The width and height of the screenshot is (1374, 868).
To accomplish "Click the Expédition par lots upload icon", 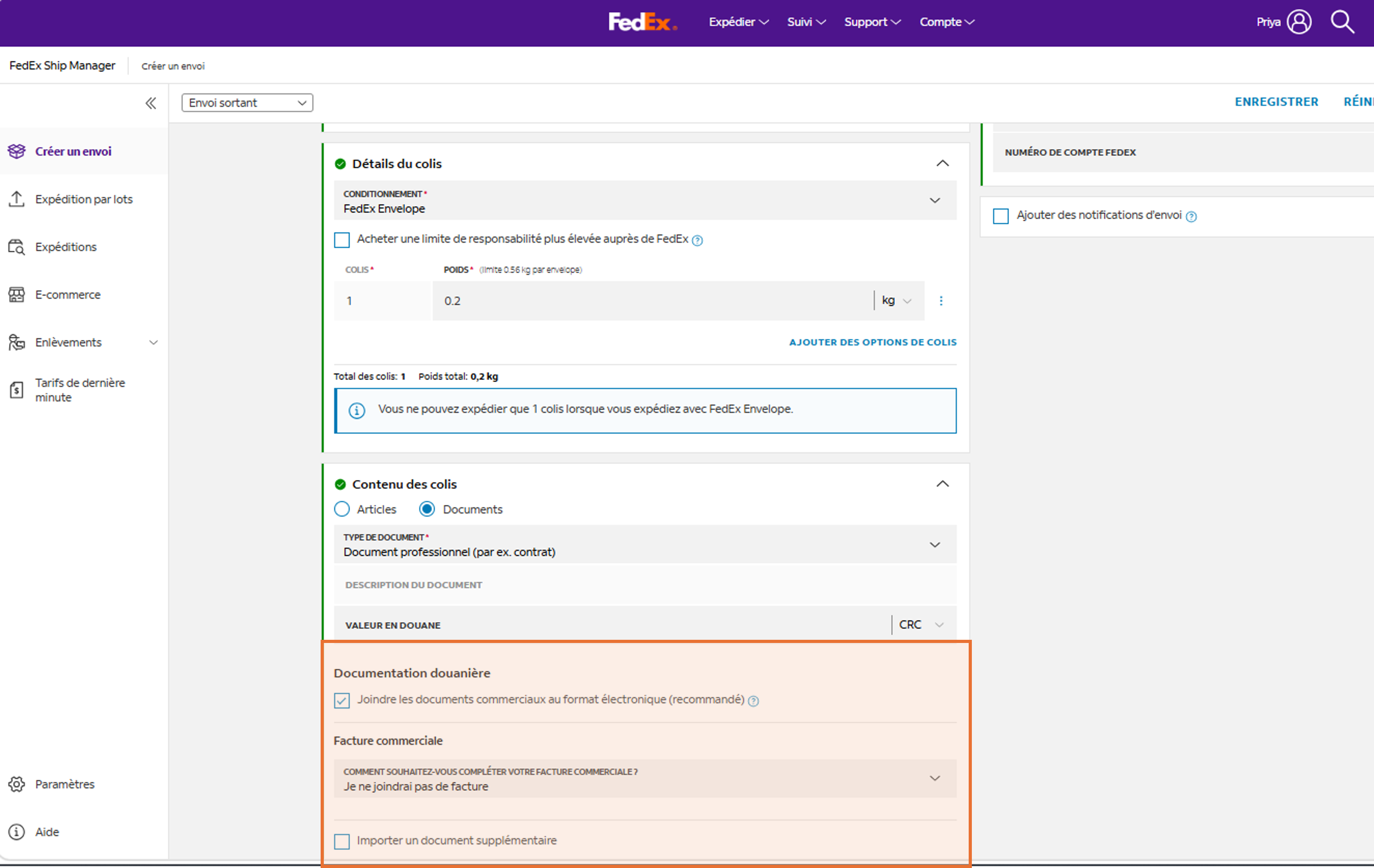I will point(17,199).
